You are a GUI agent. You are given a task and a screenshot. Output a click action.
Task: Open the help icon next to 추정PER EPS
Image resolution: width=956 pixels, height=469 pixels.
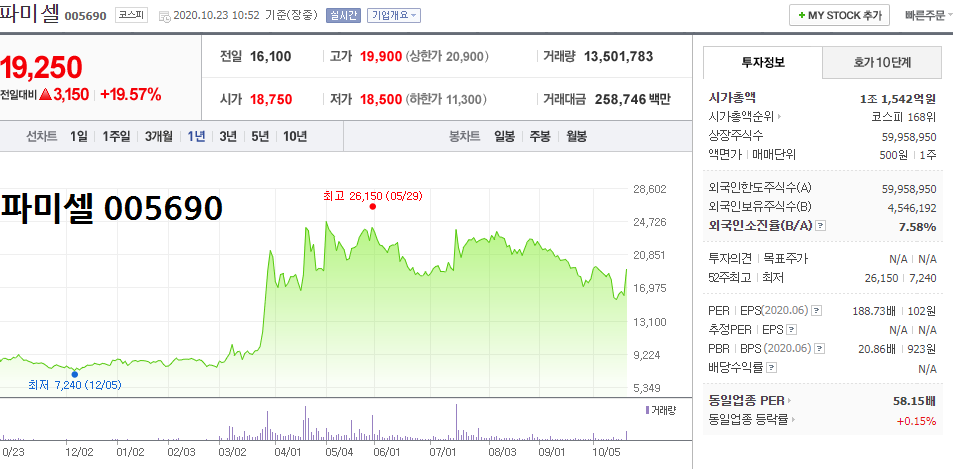tap(792, 330)
